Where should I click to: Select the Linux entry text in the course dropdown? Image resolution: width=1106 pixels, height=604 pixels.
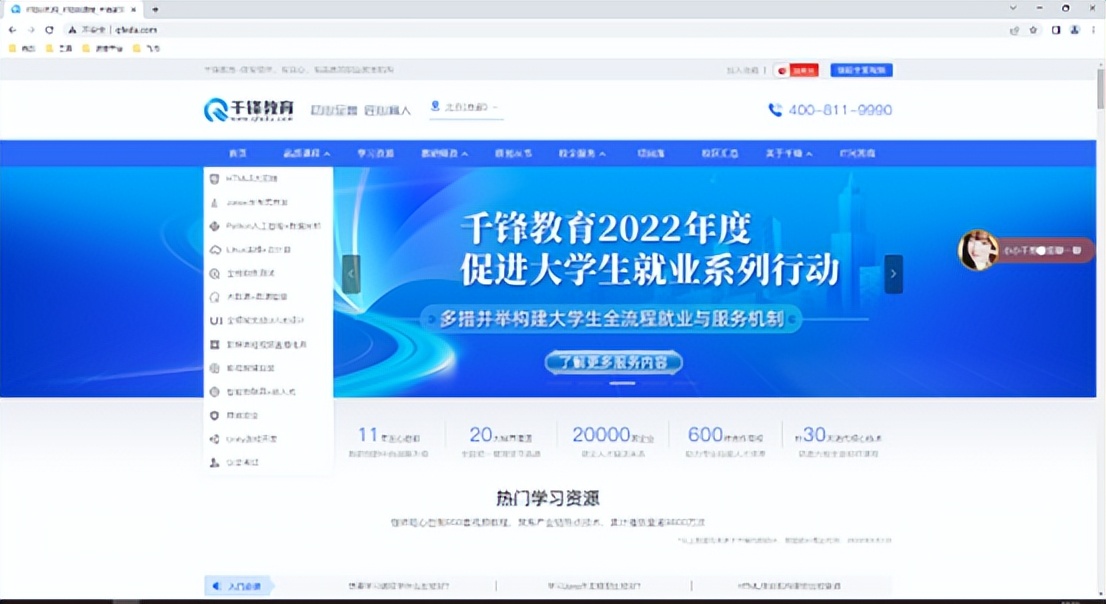tap(258, 250)
